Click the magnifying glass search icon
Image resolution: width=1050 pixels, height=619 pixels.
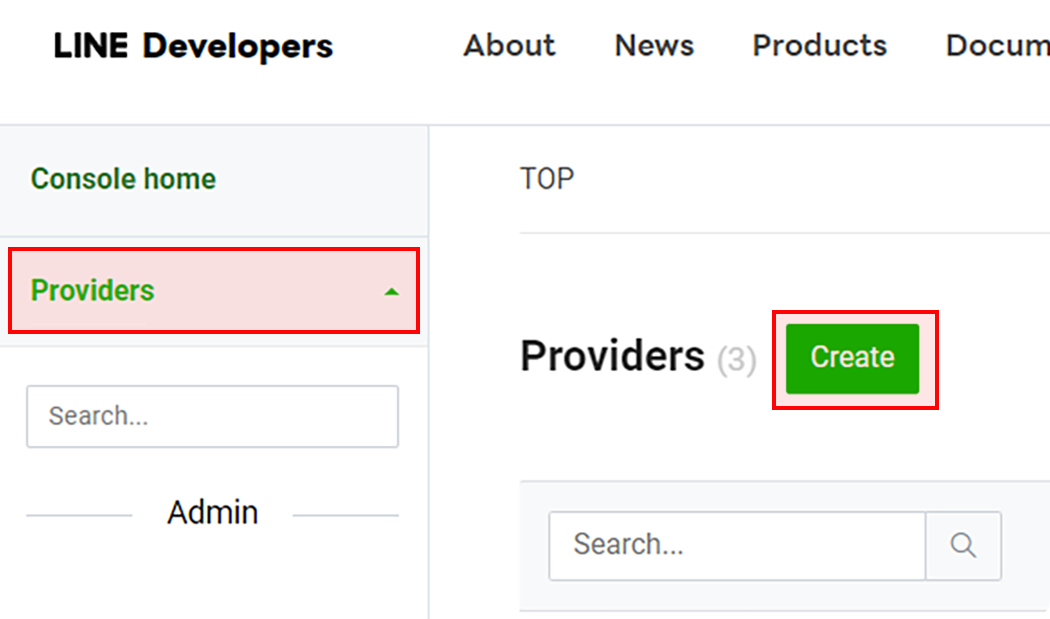962,545
